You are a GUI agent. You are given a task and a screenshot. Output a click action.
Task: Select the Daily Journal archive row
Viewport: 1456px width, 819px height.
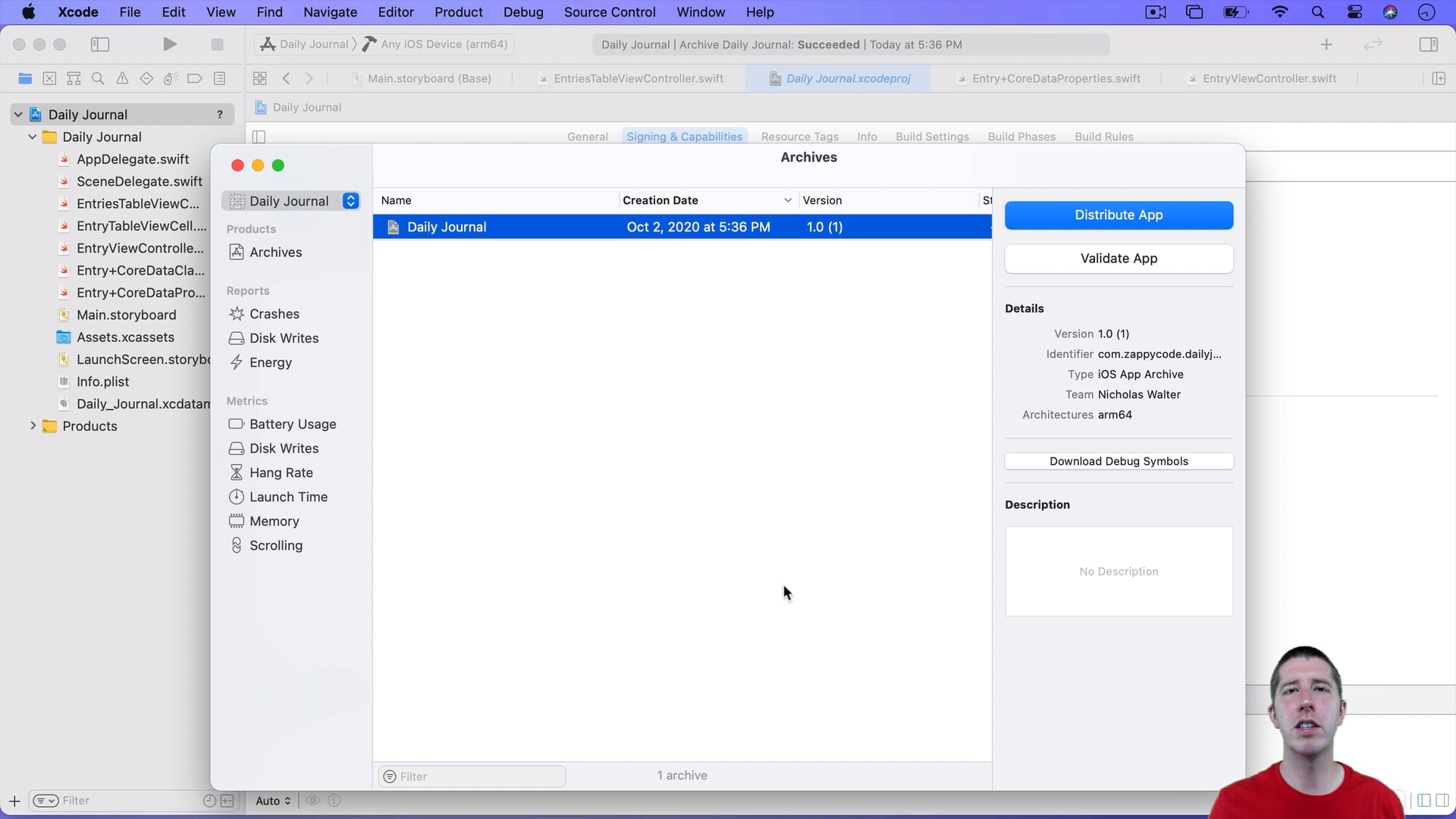pos(682,227)
